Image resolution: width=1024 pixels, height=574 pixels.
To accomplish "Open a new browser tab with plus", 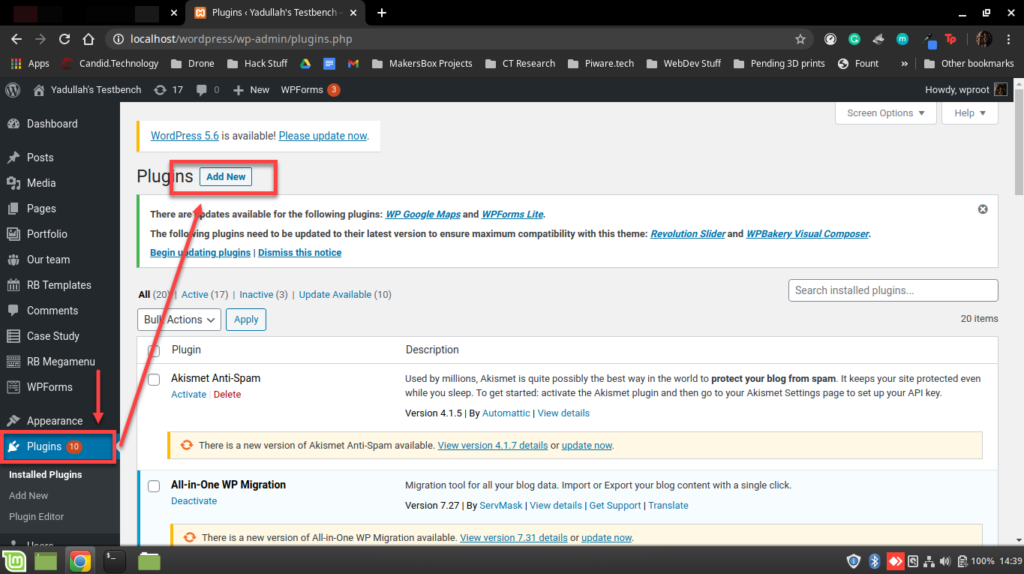I will pos(382,12).
